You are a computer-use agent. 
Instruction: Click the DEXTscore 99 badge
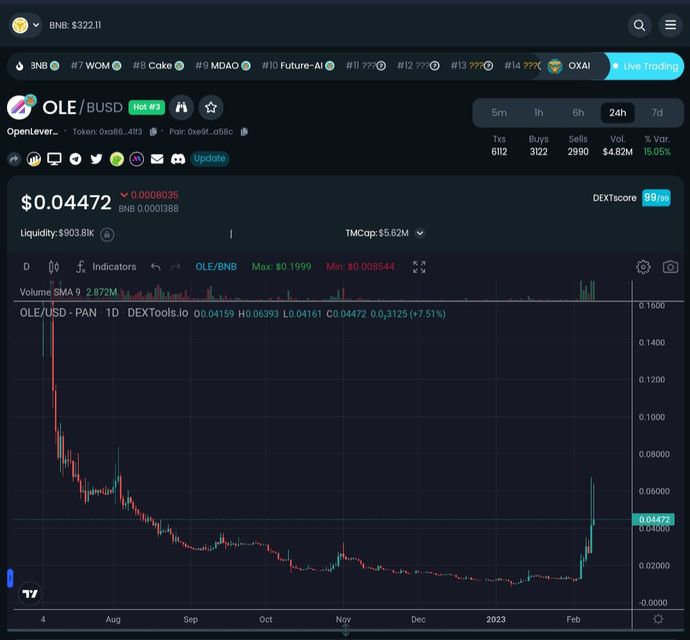tap(656, 198)
